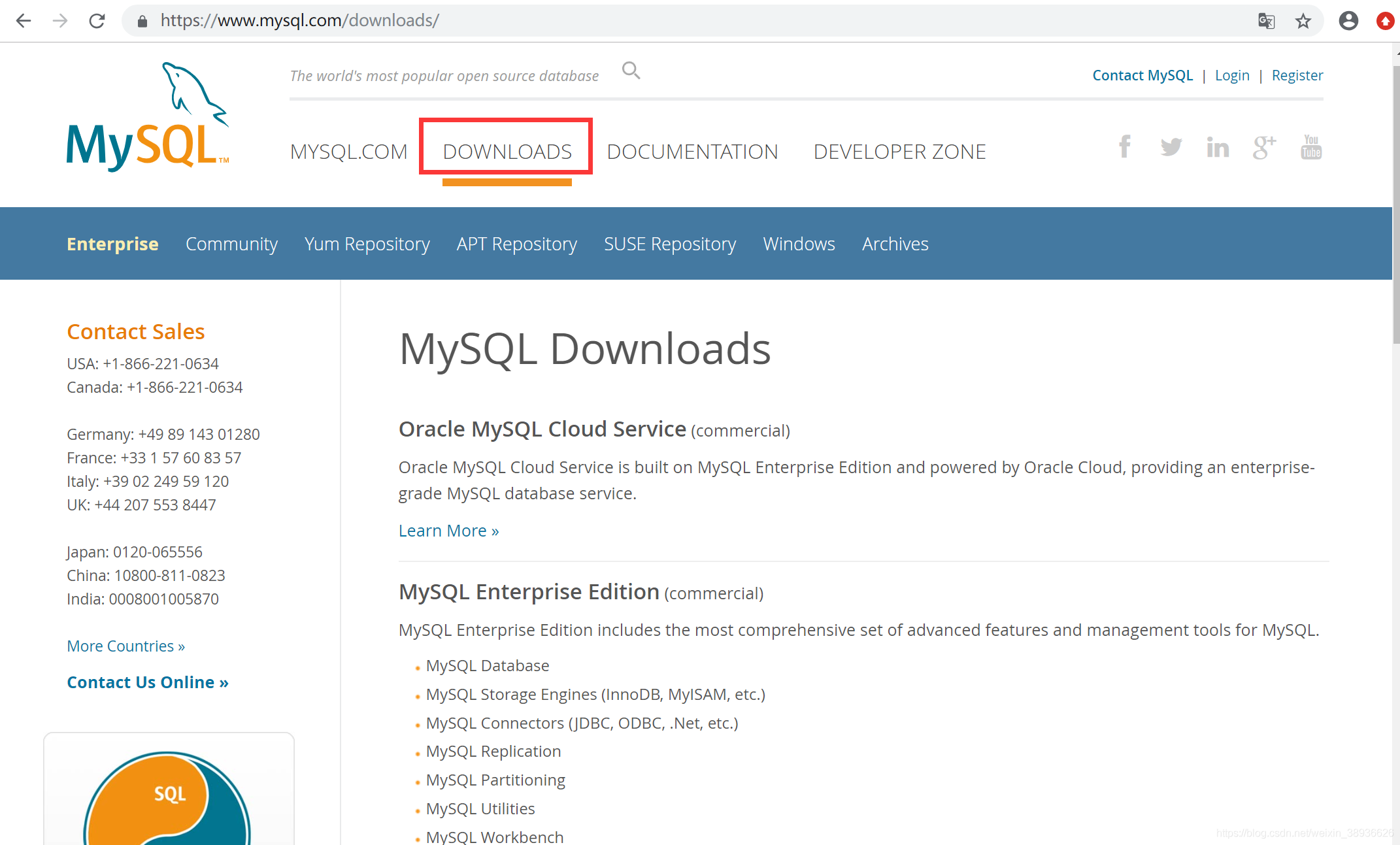Select Community in blue submenu
The height and width of the screenshot is (845, 1400).
(x=231, y=244)
